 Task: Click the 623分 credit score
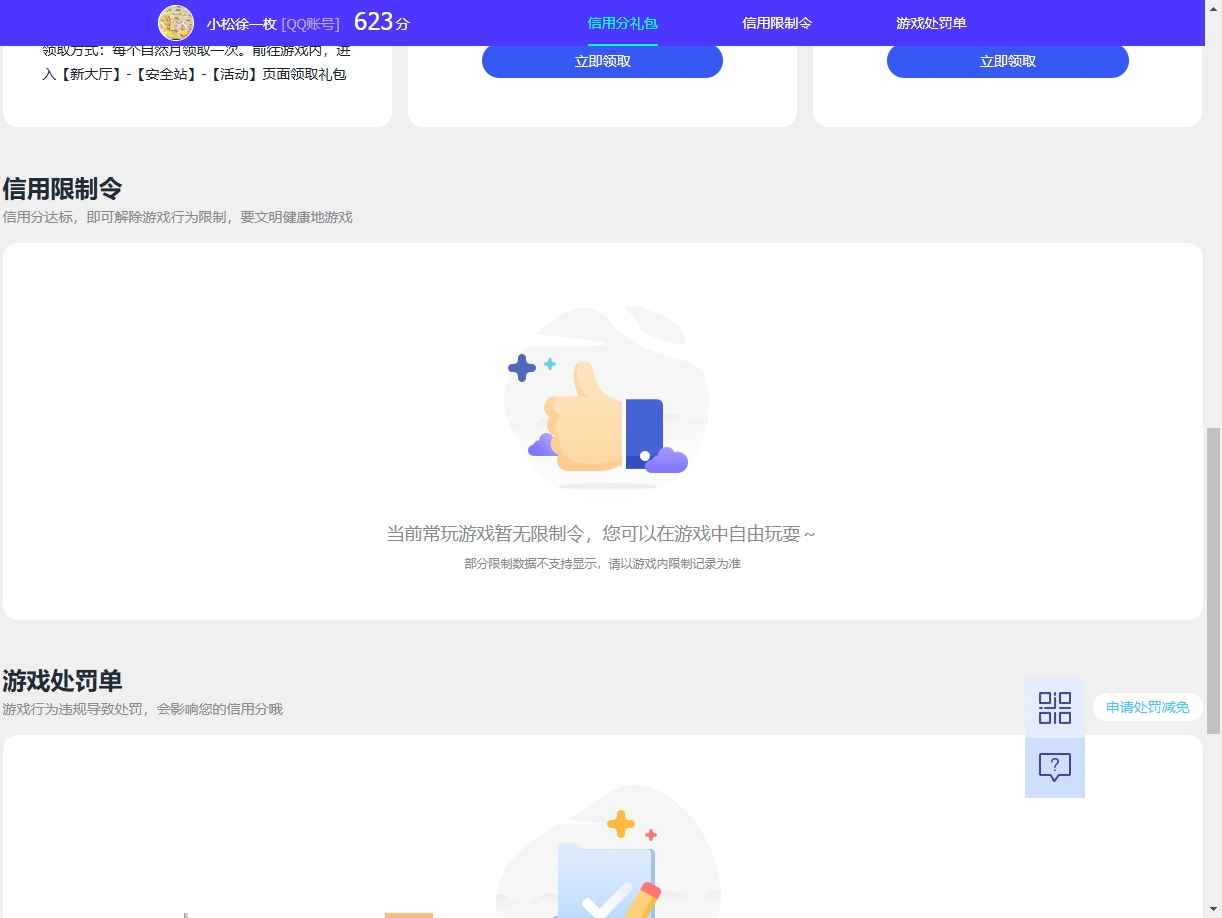point(381,22)
